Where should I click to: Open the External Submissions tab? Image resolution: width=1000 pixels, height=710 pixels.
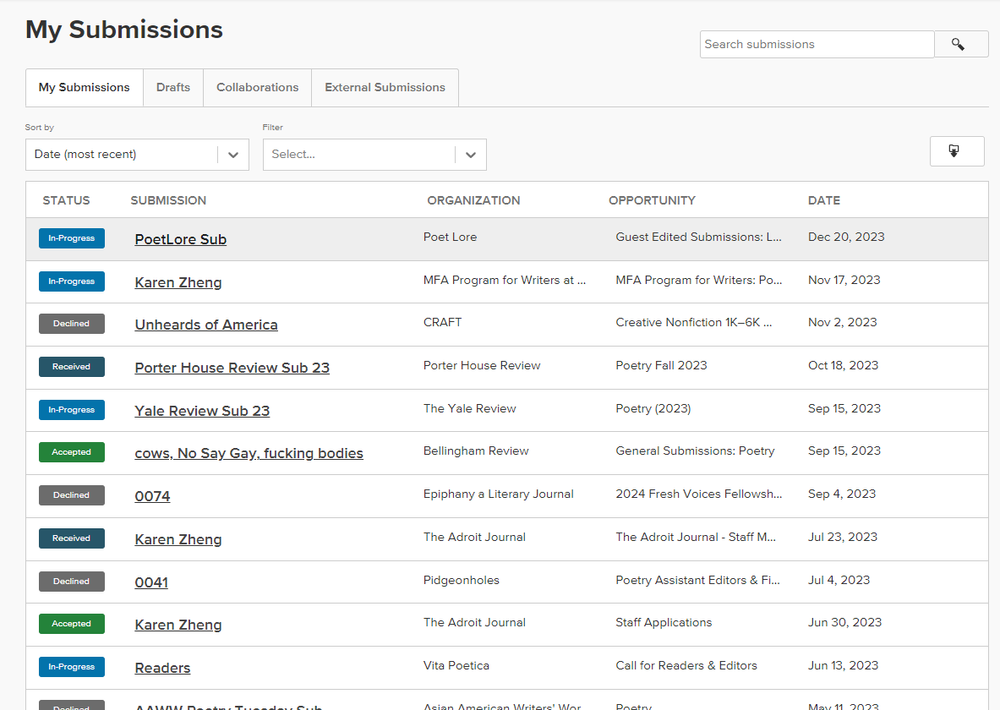pos(384,88)
